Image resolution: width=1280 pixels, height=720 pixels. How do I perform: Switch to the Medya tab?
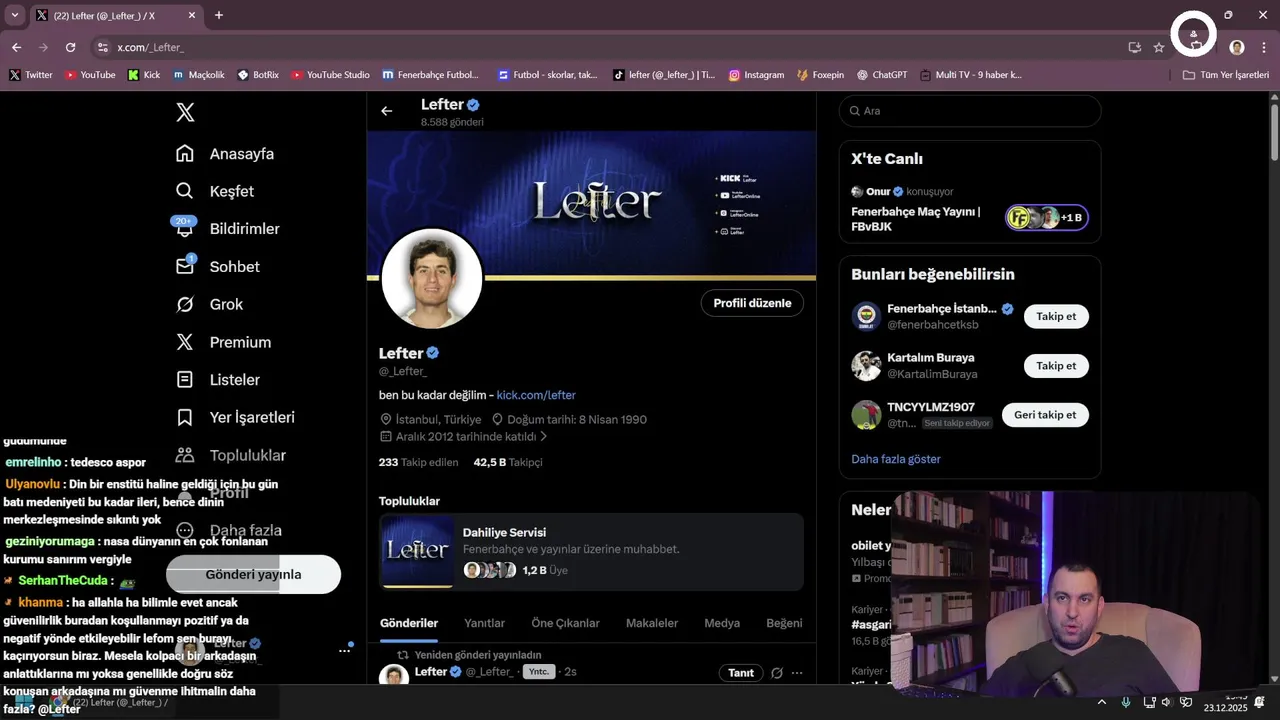(x=722, y=623)
